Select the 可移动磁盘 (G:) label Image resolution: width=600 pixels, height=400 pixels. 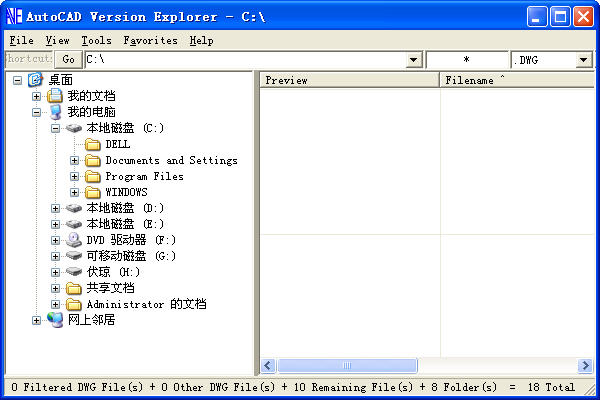[x=131, y=256]
